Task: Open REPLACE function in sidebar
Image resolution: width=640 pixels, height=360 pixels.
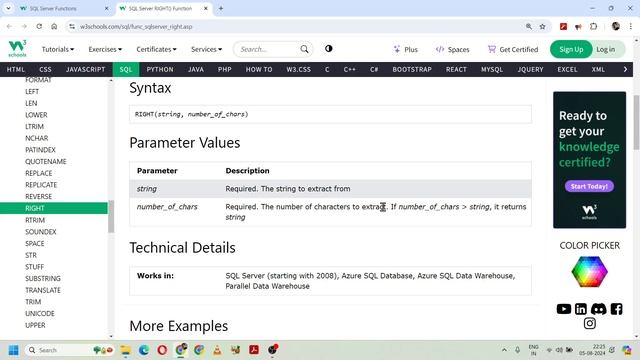Action: [38, 173]
